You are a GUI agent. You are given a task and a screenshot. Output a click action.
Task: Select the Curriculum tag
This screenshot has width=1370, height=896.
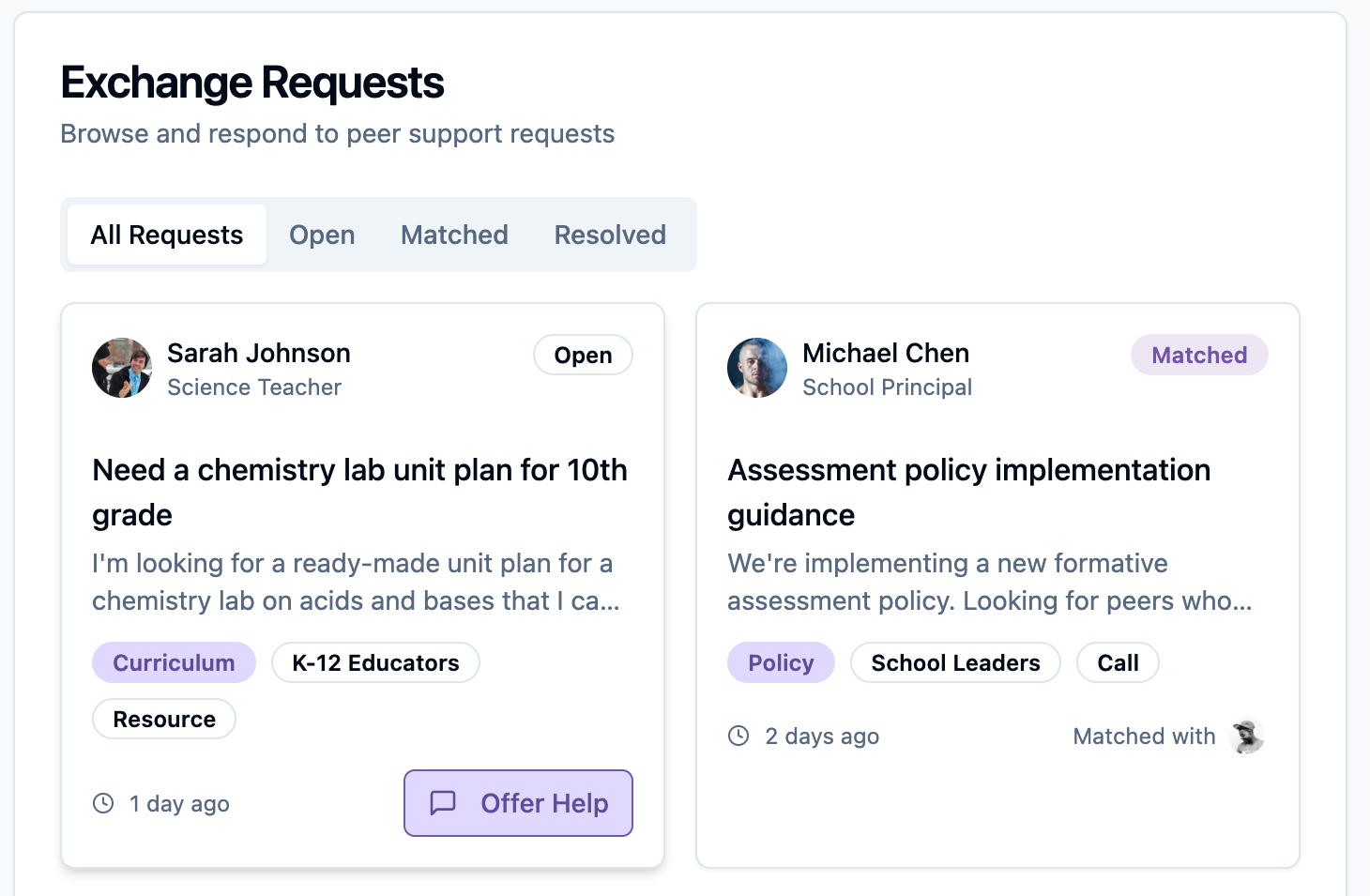[x=174, y=662]
